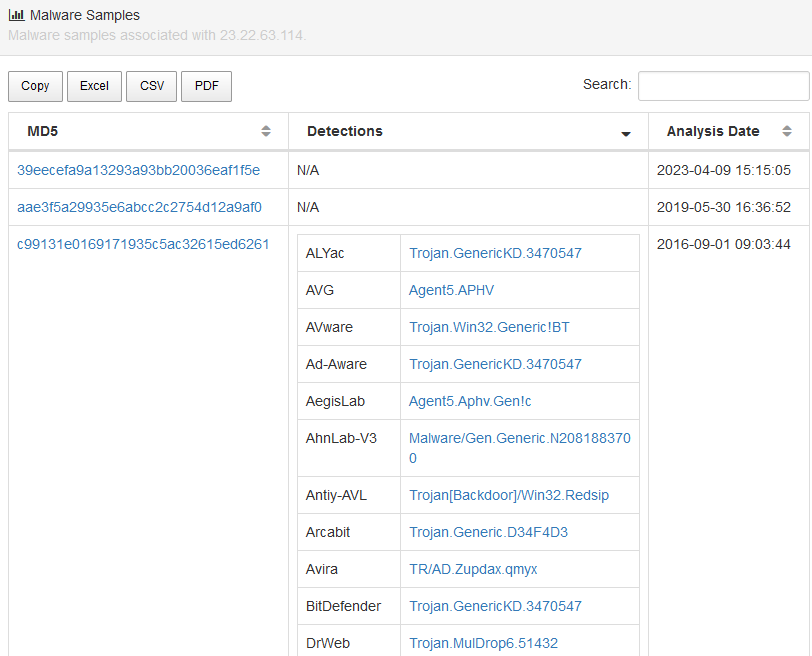This screenshot has height=656, width=812.
Task: Open ALYac Trojan.GenericKD.3470547 detection link
Action: [495, 253]
